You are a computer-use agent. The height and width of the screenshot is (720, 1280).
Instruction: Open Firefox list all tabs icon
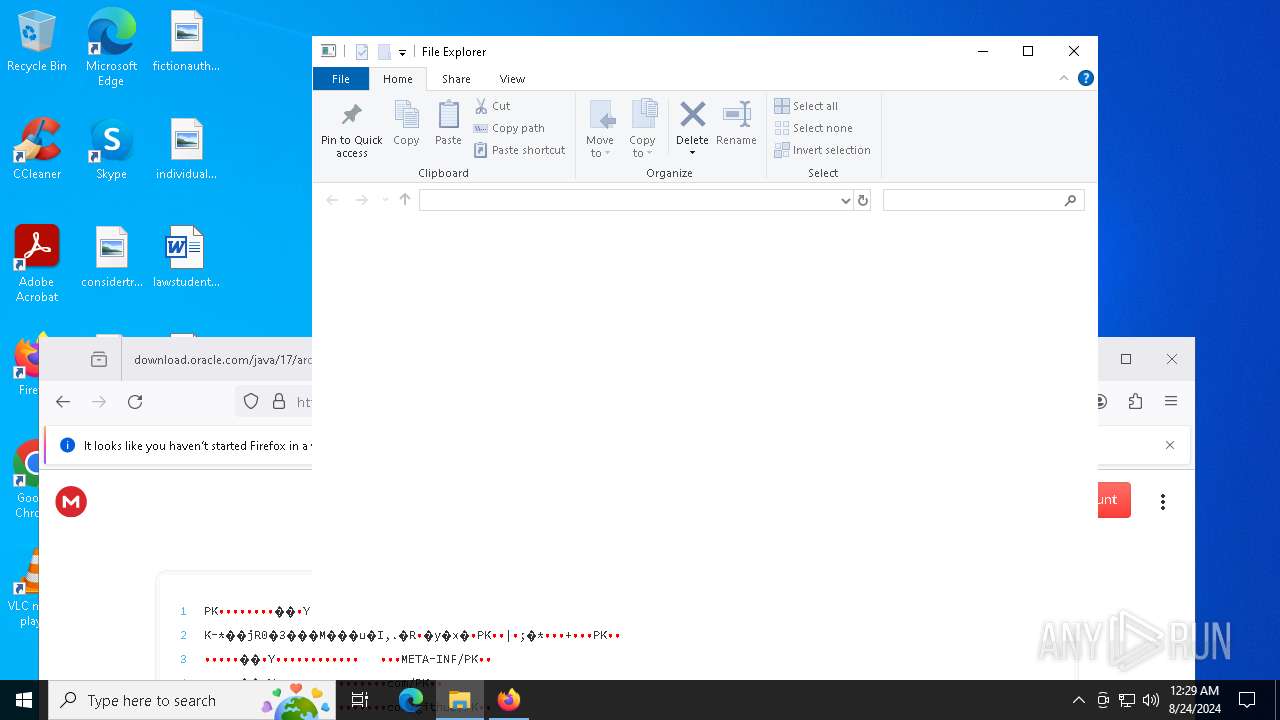pyautogui.click(x=99, y=360)
